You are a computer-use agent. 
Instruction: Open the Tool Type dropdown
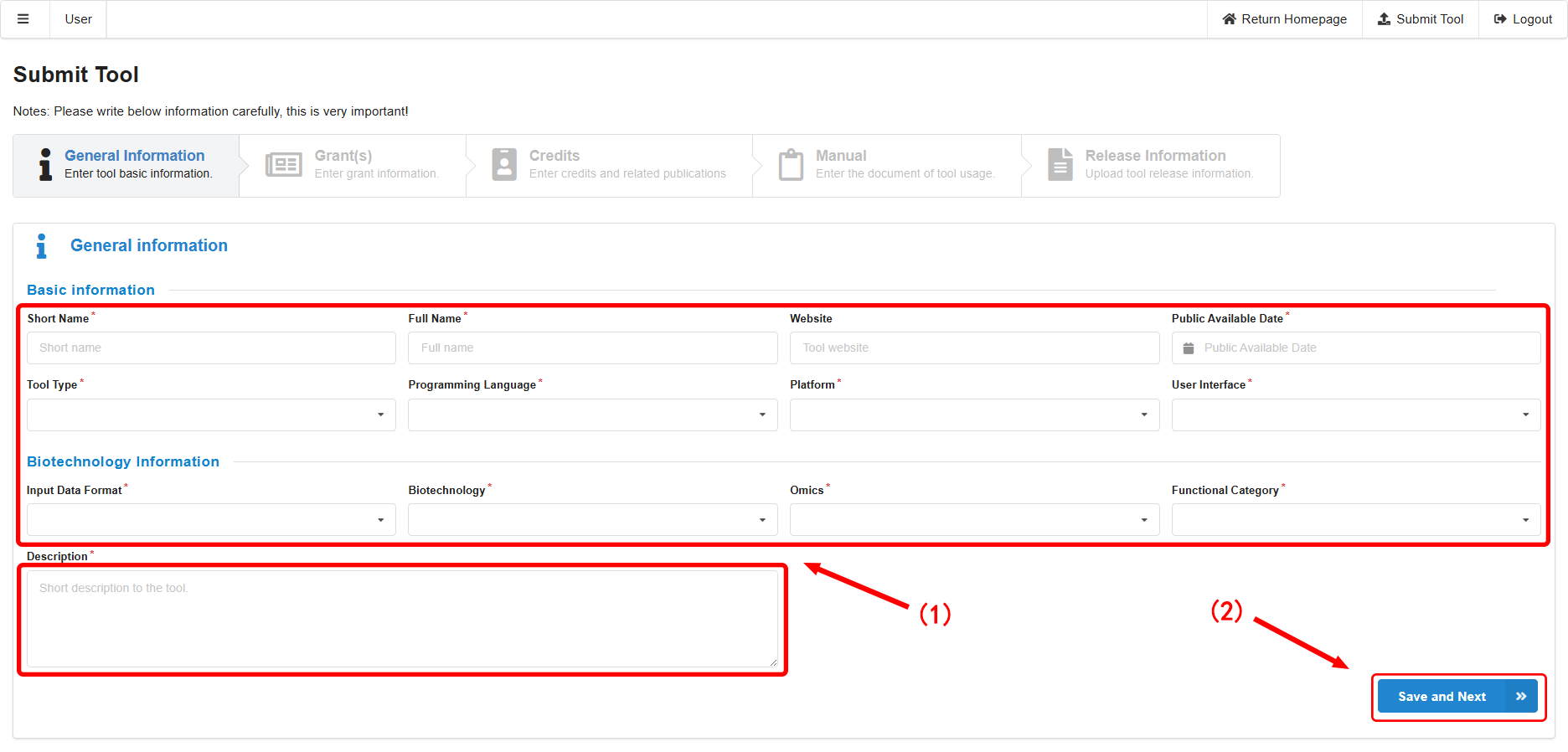211,415
